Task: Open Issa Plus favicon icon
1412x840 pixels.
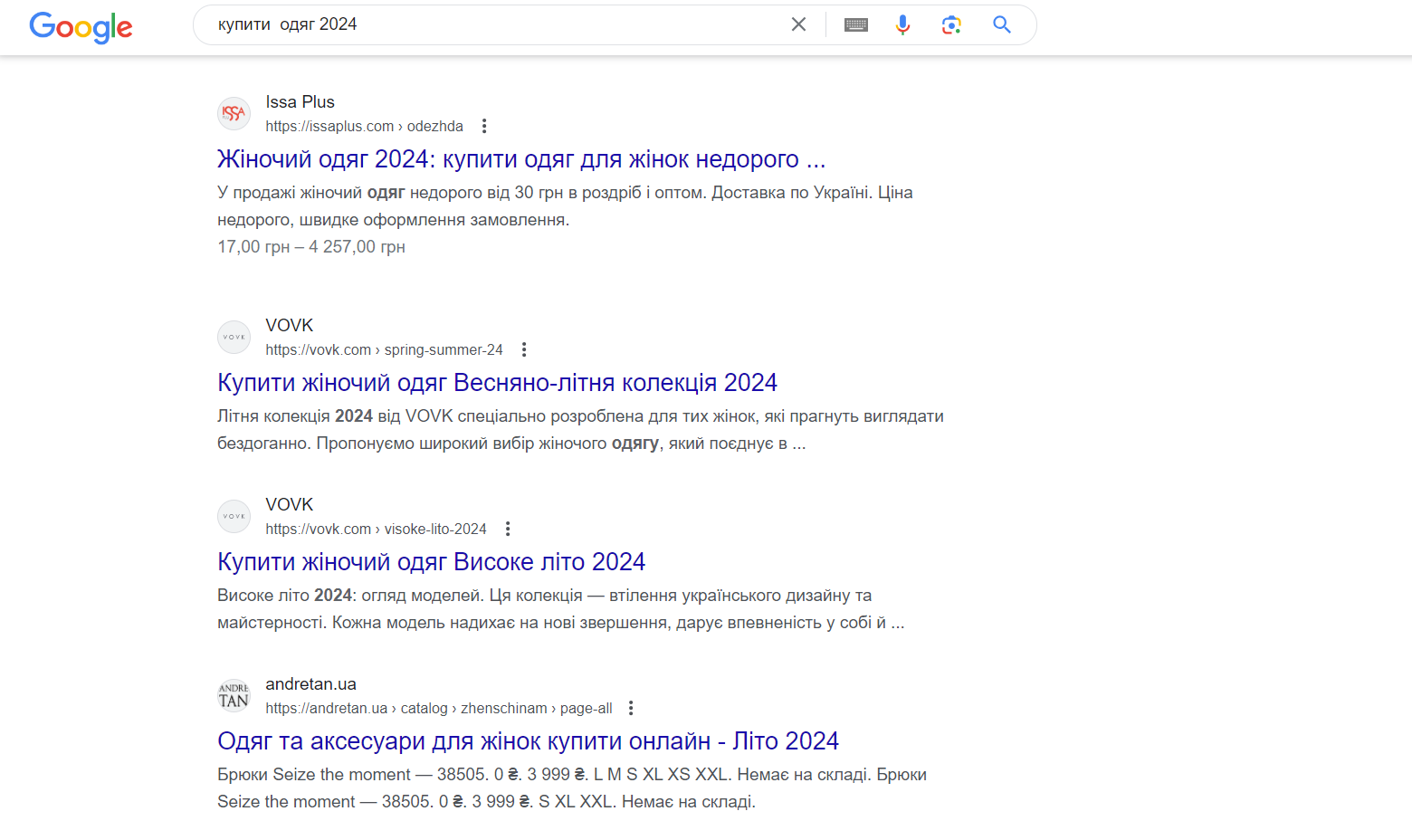Action: pos(234,113)
